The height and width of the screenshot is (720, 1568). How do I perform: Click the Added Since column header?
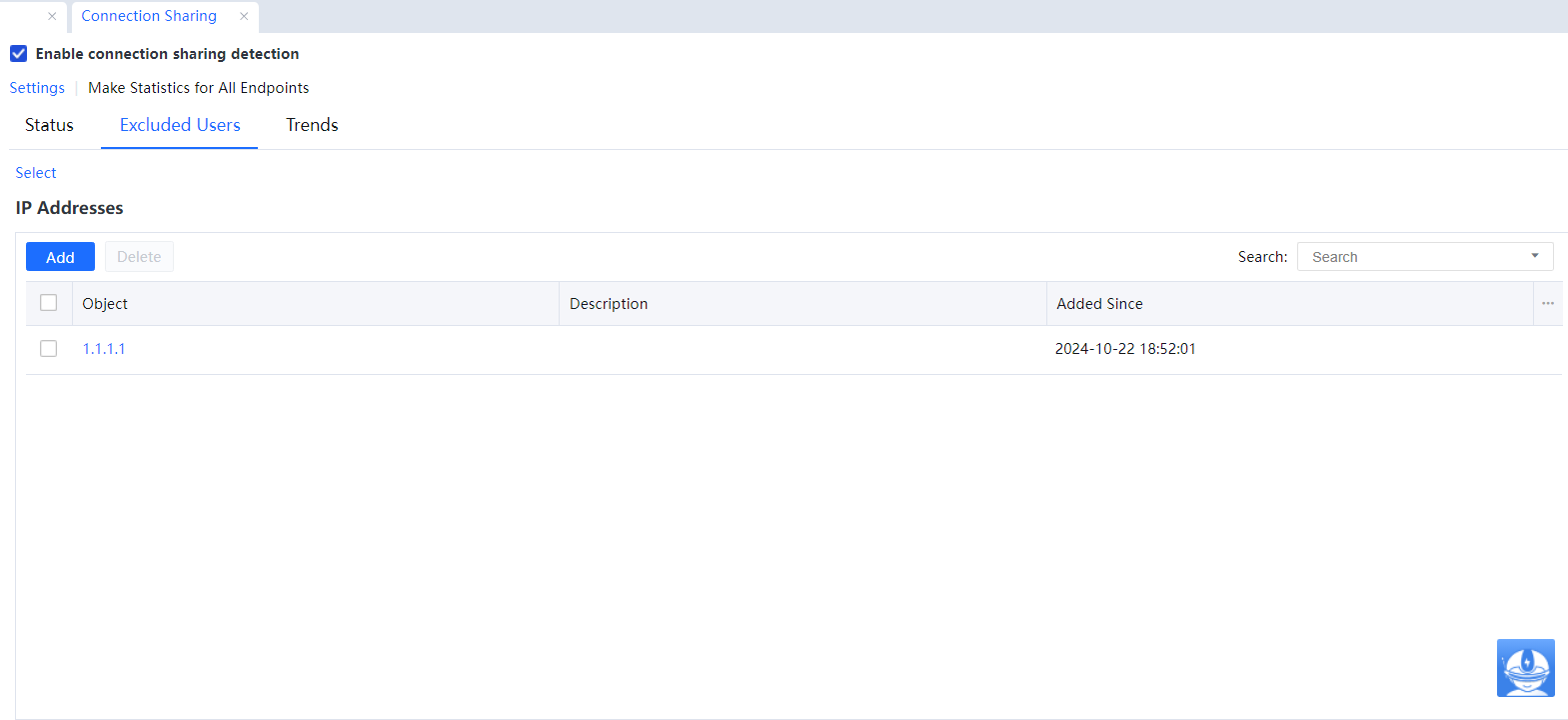click(1099, 304)
